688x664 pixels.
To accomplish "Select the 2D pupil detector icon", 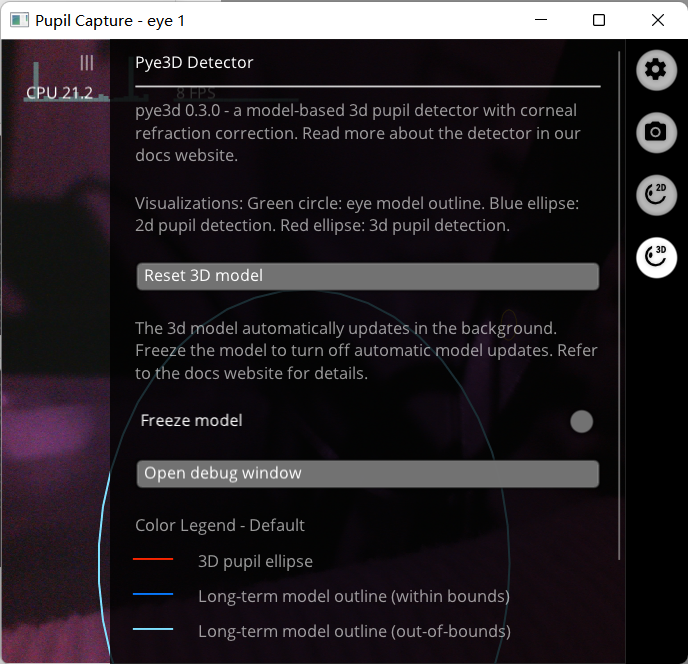I will pos(656,195).
